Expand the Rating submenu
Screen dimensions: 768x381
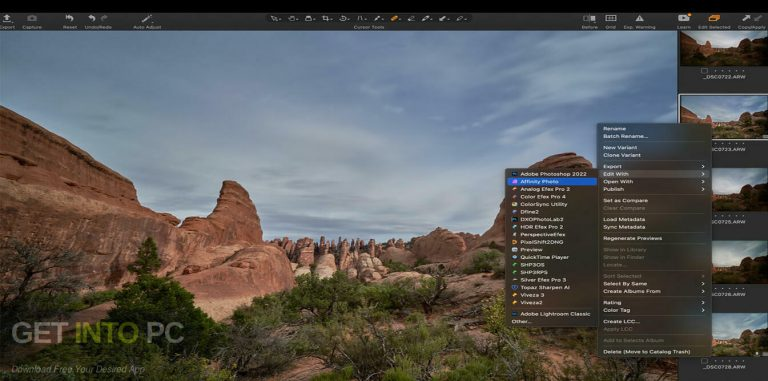point(654,303)
